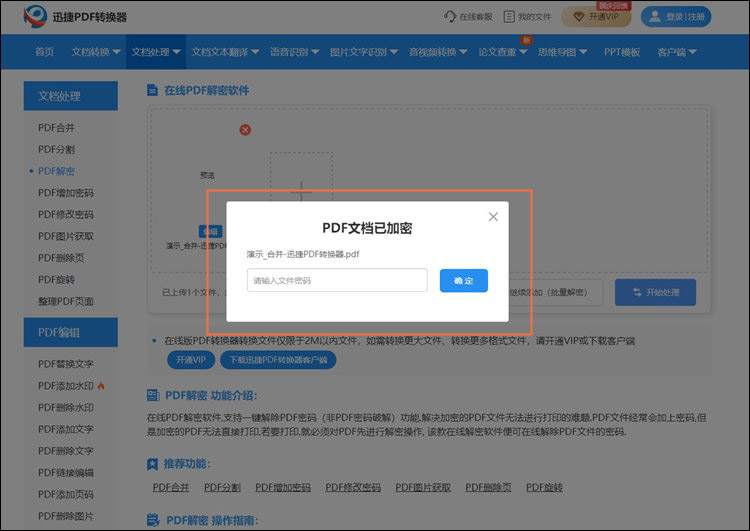
Task: Expand the 客户端 dropdown menu
Action: pos(677,52)
